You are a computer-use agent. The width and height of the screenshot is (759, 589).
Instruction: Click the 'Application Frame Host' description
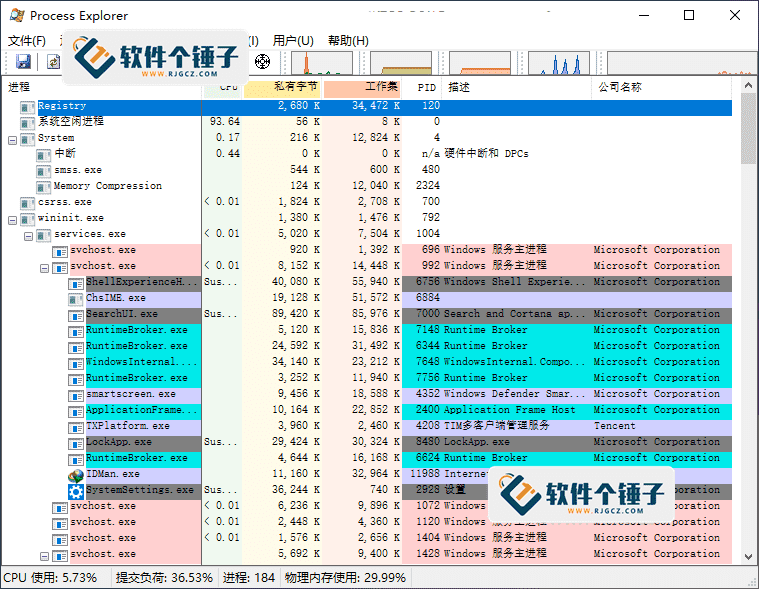[510, 410]
